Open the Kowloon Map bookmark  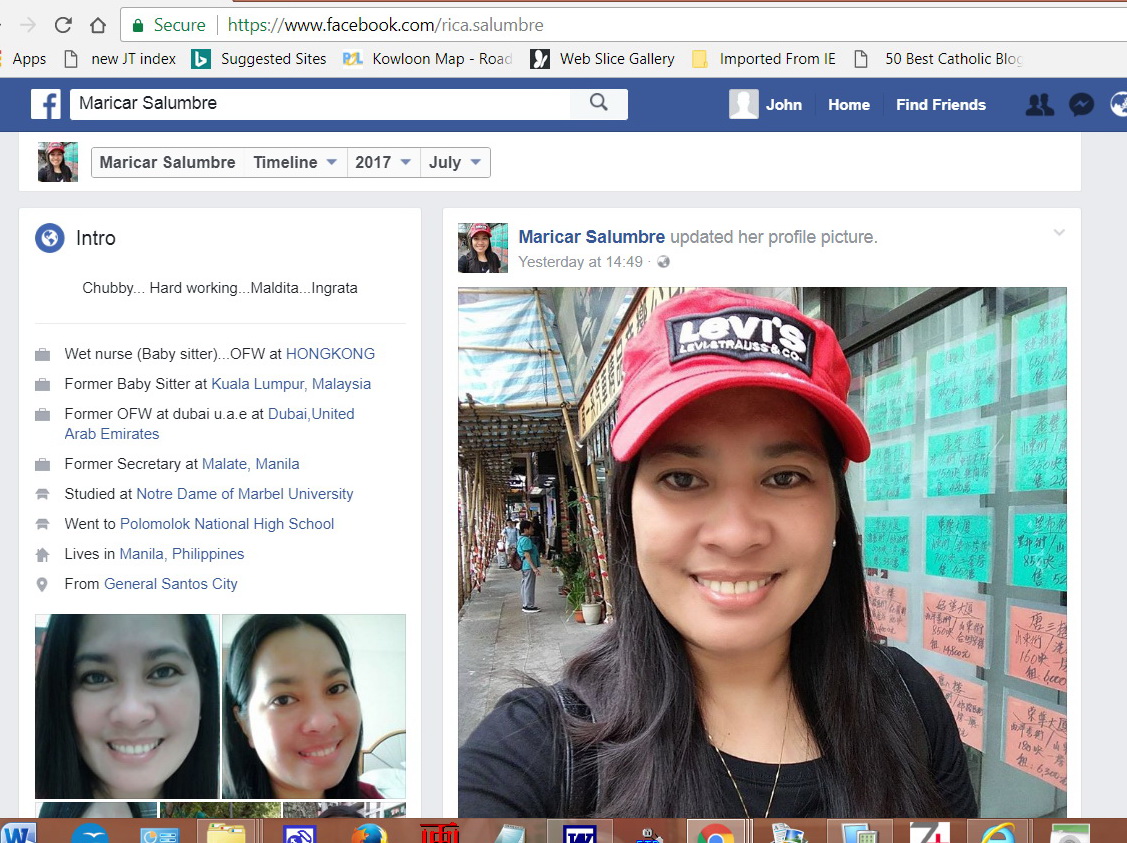428,59
